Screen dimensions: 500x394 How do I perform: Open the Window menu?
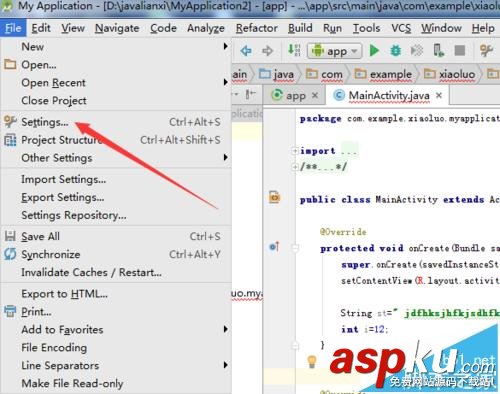(x=441, y=28)
